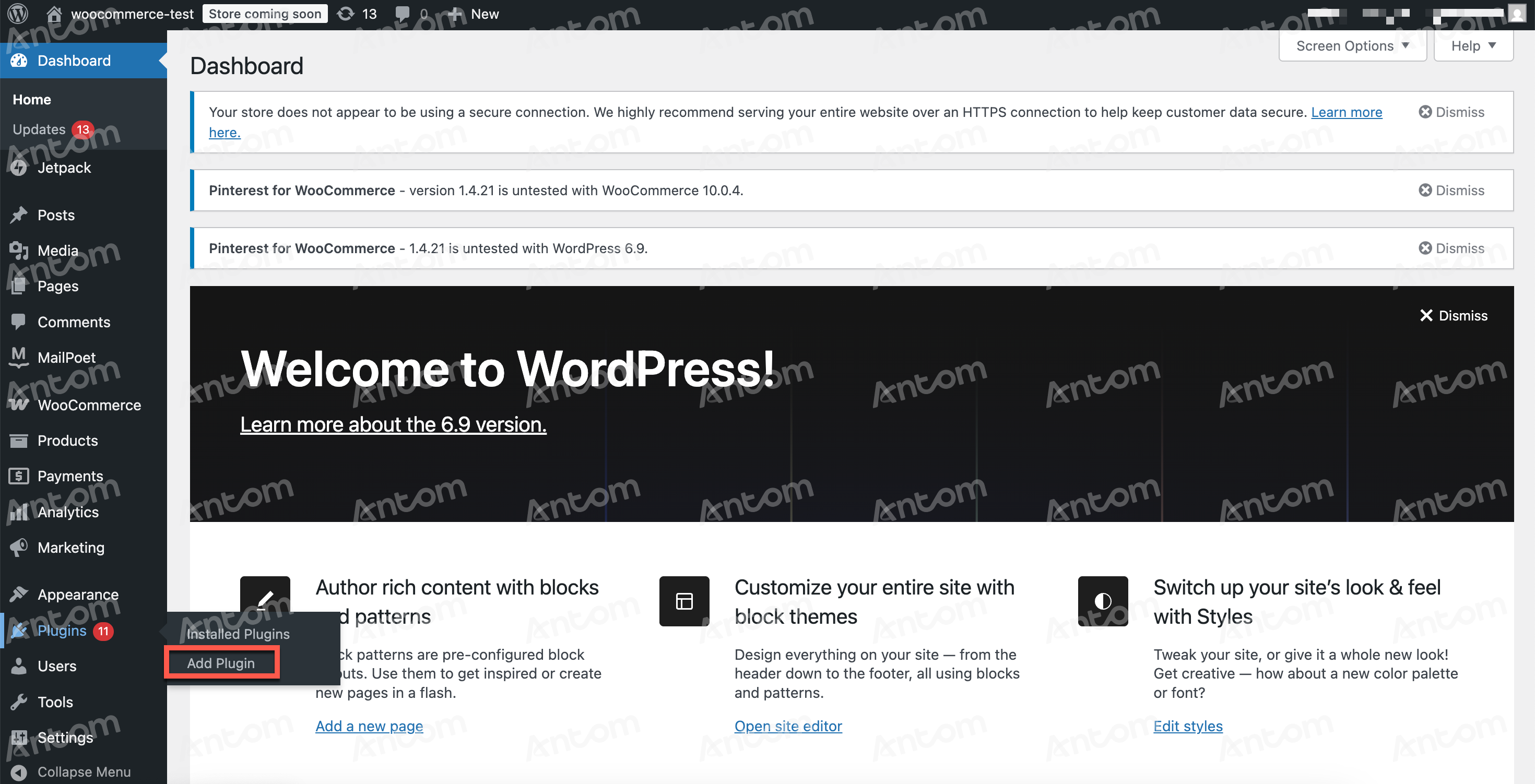Image resolution: width=1535 pixels, height=784 pixels.
Task: Open Updates under the Dashboard menu
Action: 39,129
